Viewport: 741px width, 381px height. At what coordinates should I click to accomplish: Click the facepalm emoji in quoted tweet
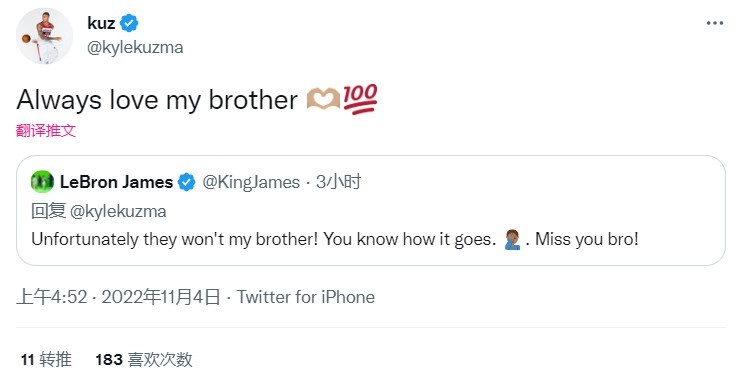512,239
